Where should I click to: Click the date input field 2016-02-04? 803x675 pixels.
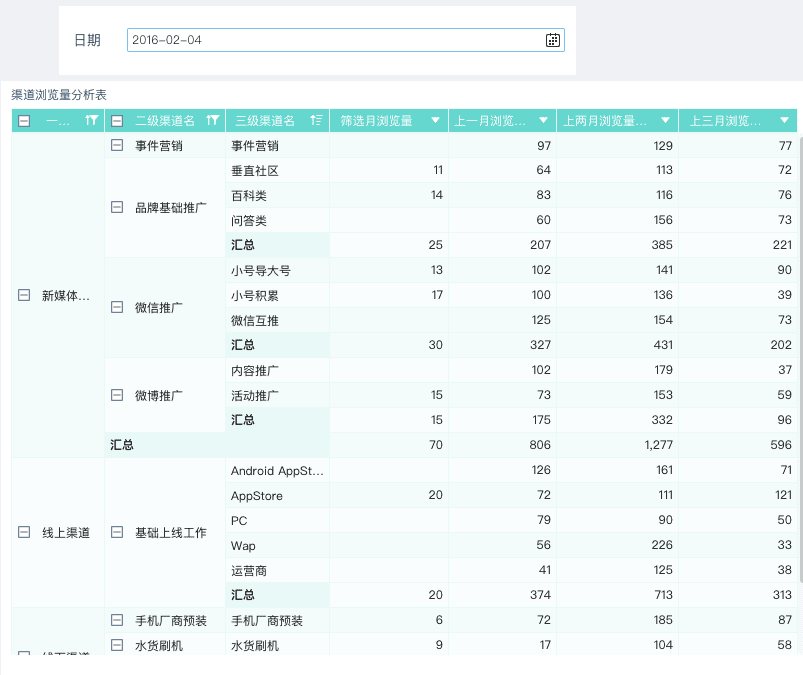(x=346, y=40)
